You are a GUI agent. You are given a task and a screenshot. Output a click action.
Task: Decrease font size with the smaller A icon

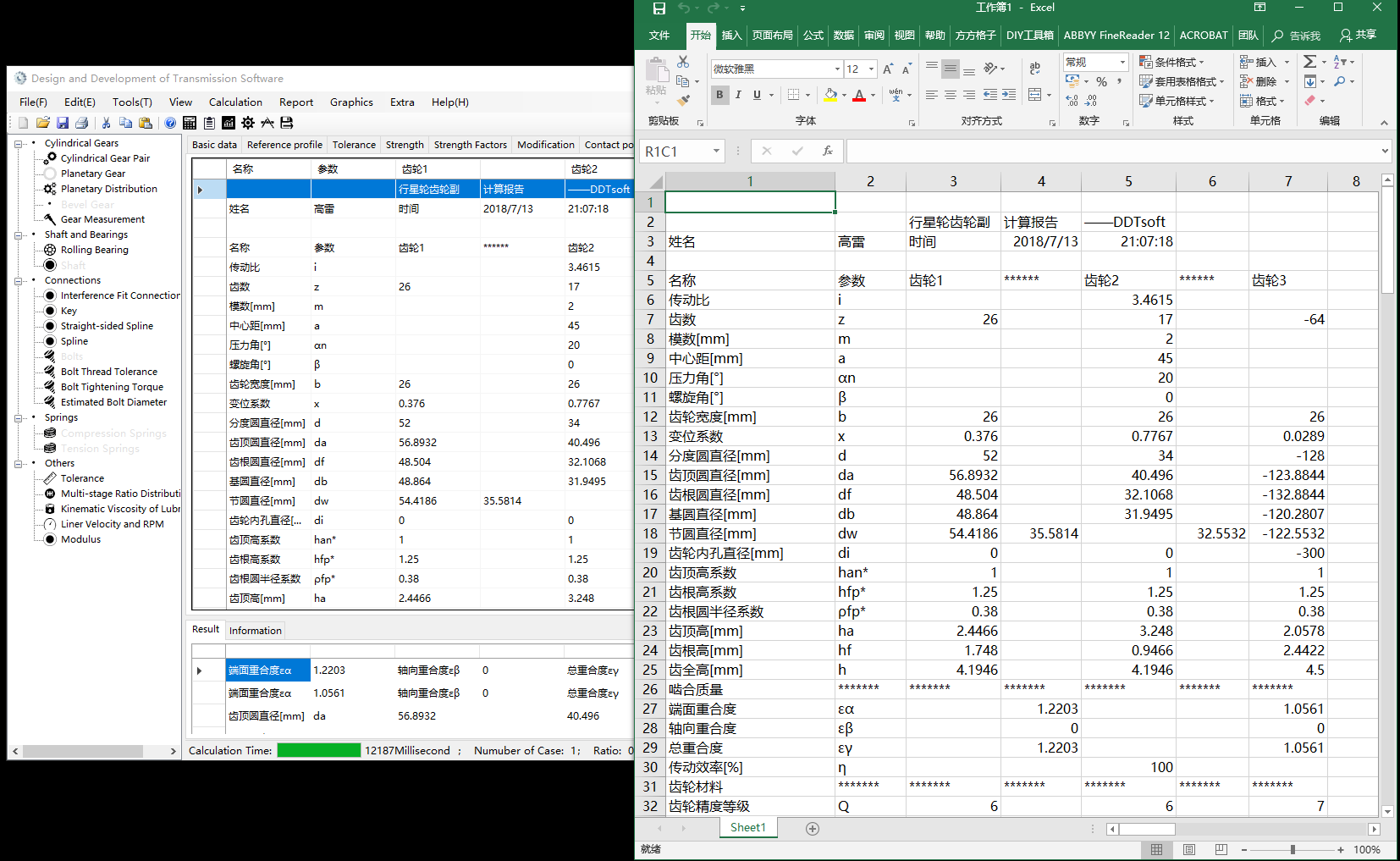click(907, 69)
